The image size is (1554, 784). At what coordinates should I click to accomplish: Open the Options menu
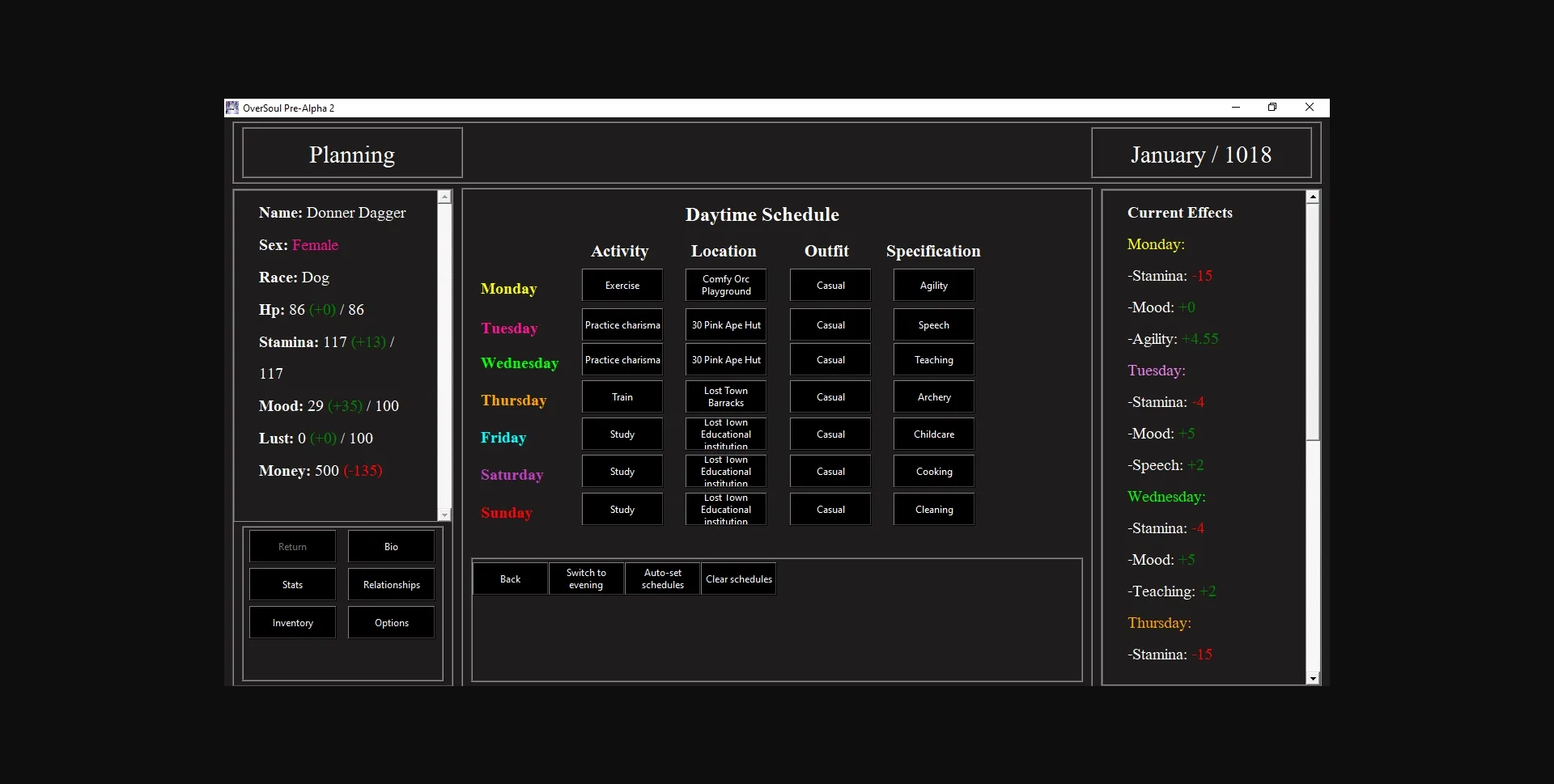(x=391, y=623)
